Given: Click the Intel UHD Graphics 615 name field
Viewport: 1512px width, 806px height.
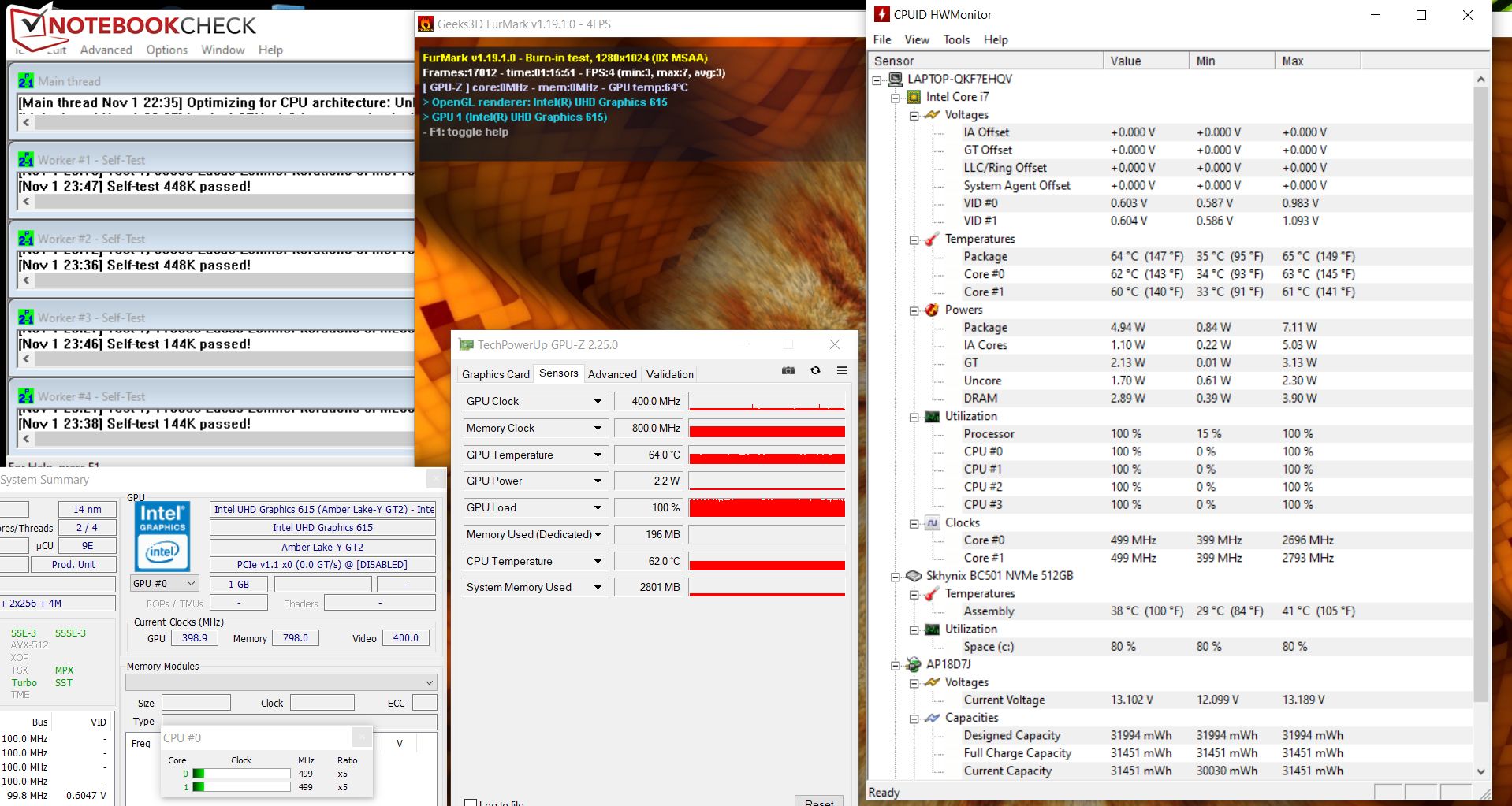Looking at the screenshot, I should click(322, 528).
